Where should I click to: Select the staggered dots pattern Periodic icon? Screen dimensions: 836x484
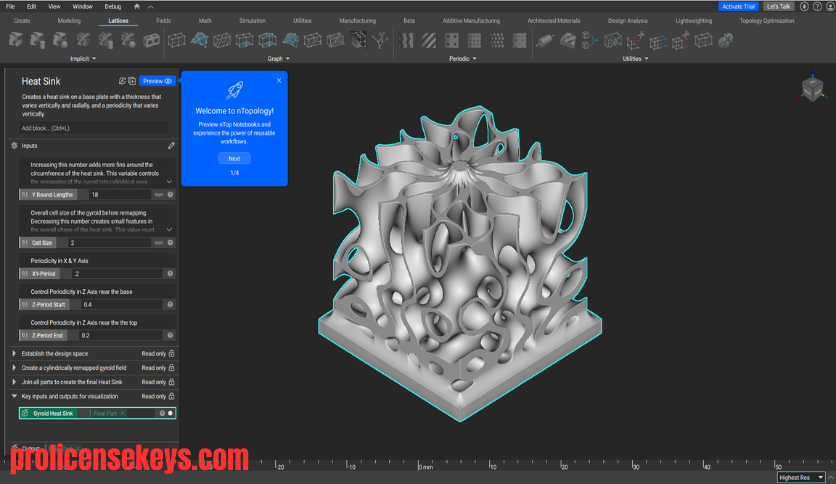point(496,41)
